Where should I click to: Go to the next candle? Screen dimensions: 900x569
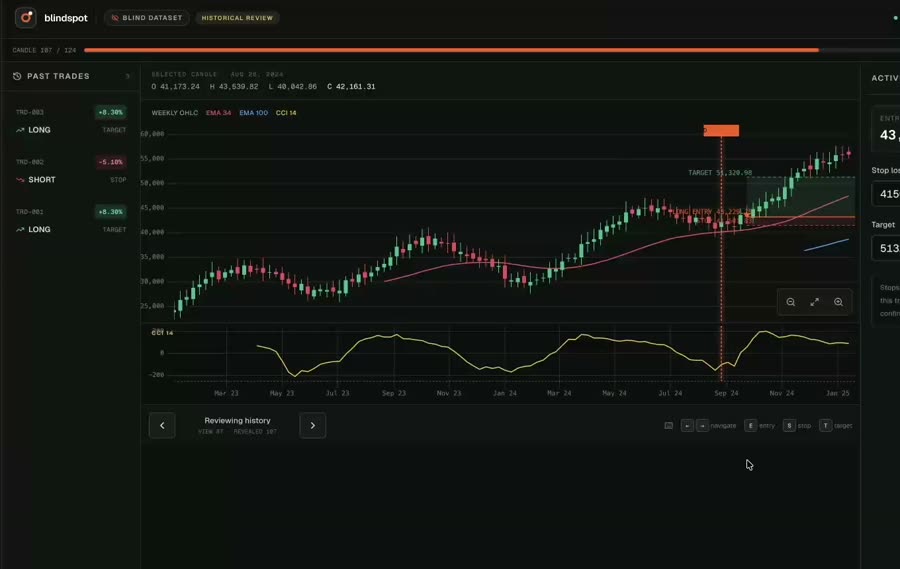pyautogui.click(x=313, y=425)
